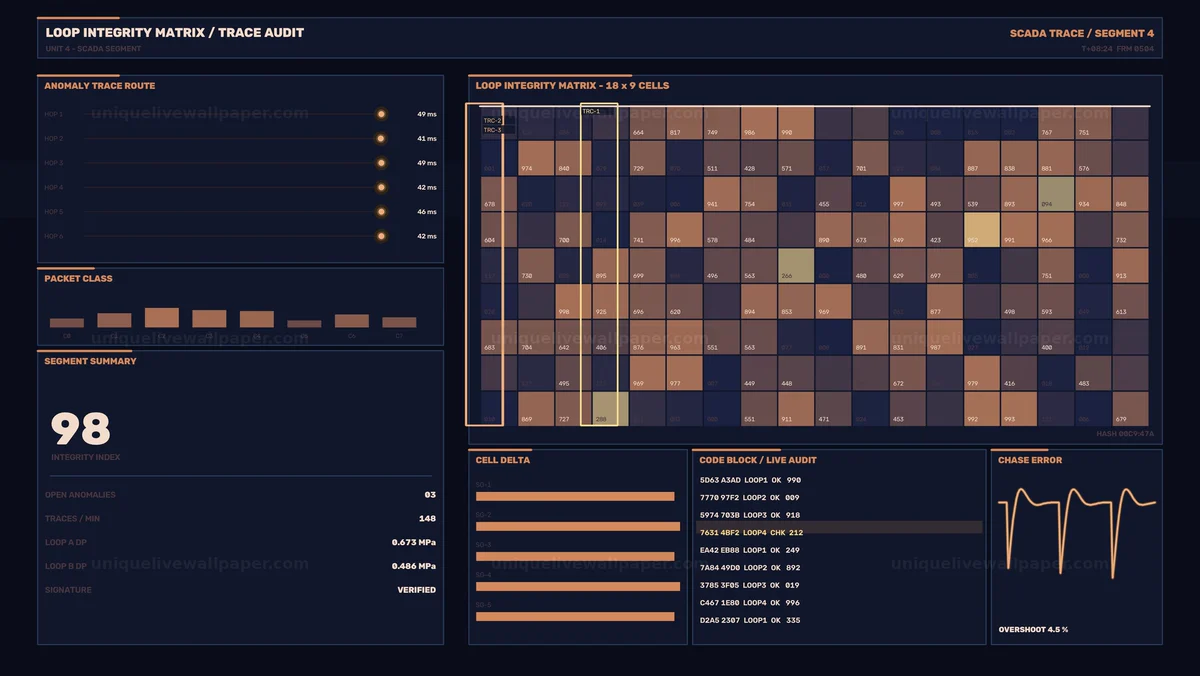This screenshot has width=1200, height=676.
Task: Select the SD-1 Cell Delta bar
Action: (x=575, y=496)
